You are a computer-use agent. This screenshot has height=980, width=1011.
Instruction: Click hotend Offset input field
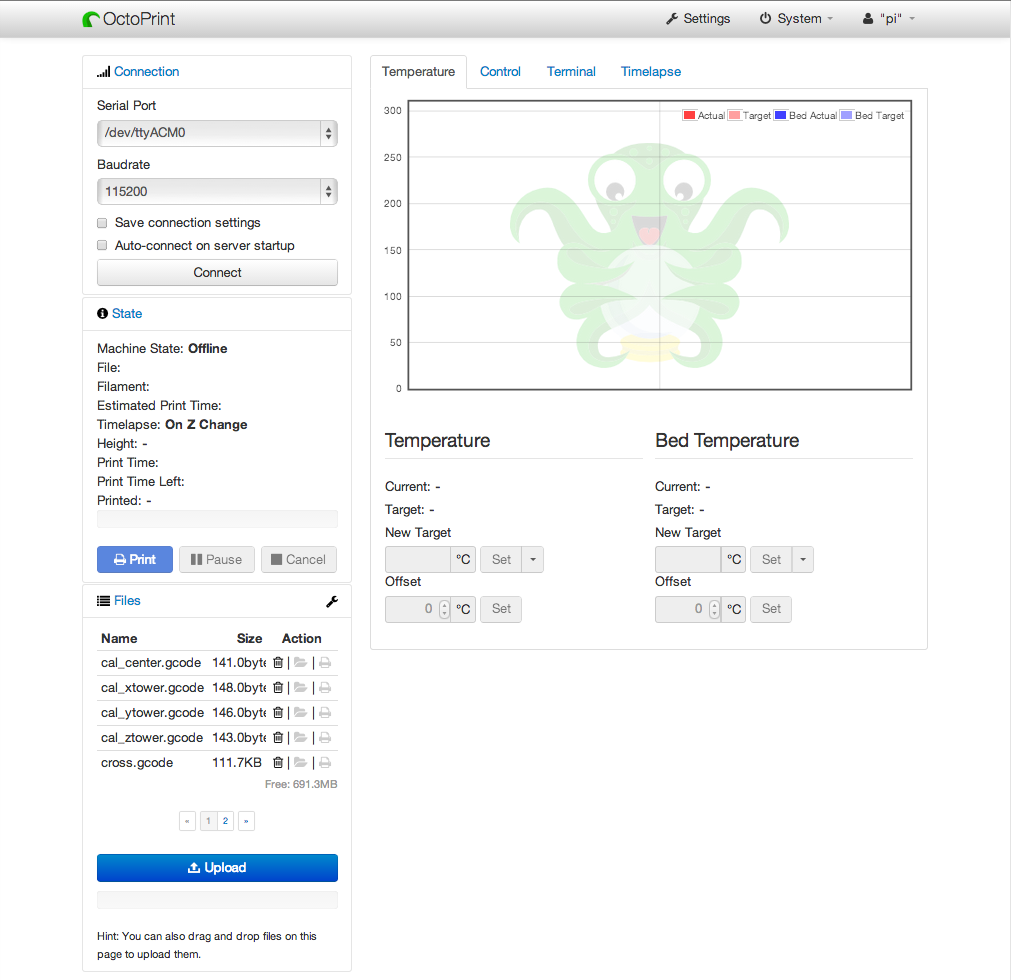[x=418, y=609]
